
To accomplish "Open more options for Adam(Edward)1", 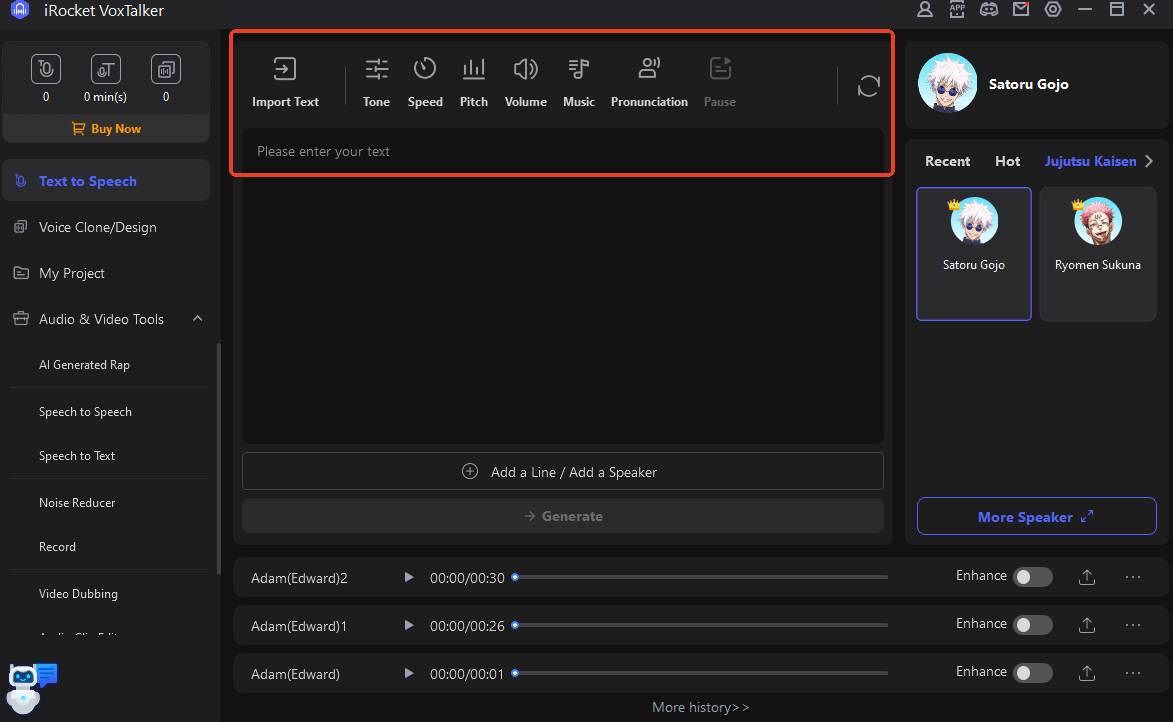I will pyautogui.click(x=1133, y=625).
